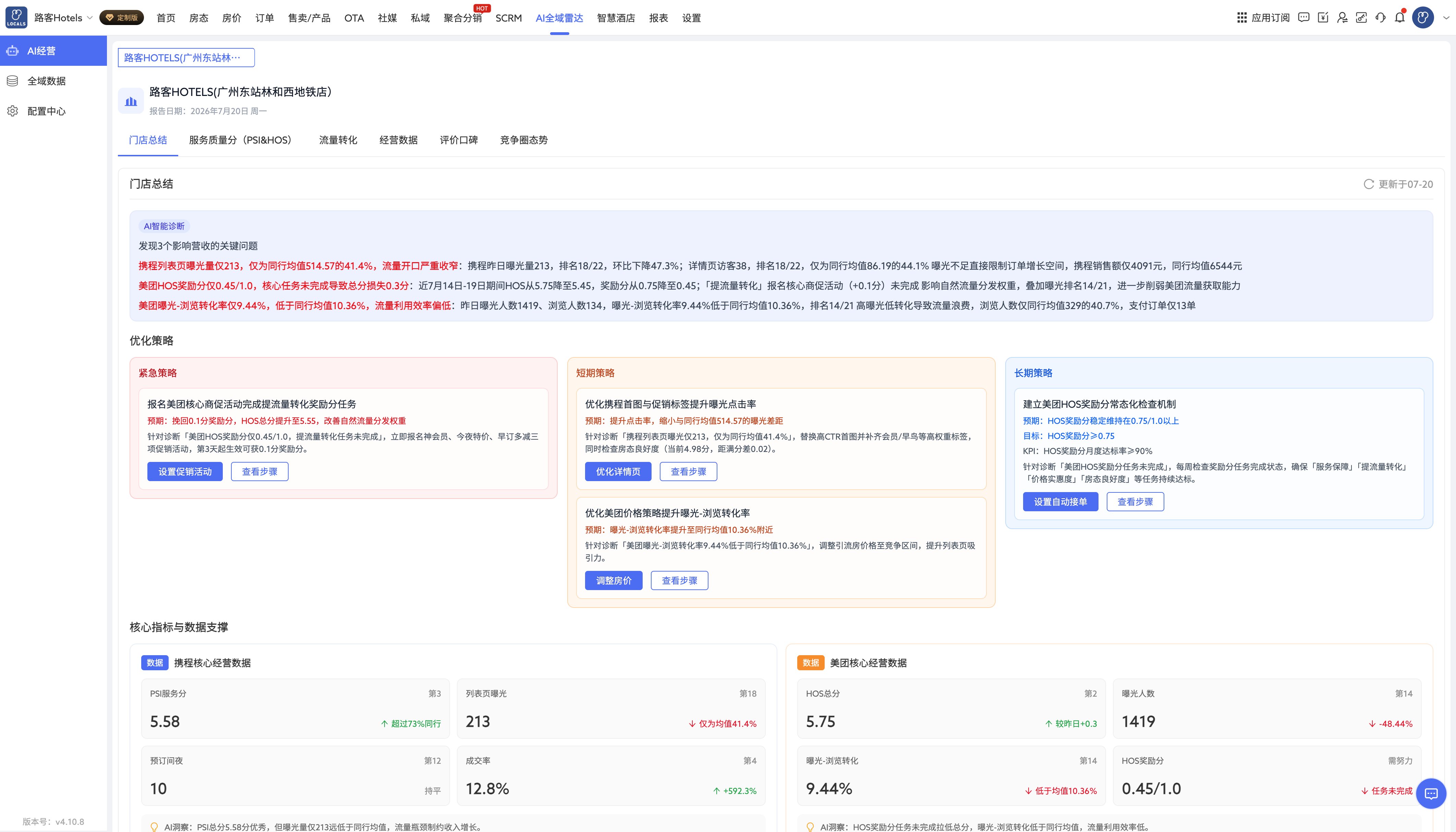1456x832 pixels.
Task: Click the switch user account icon
Action: 1342,18
